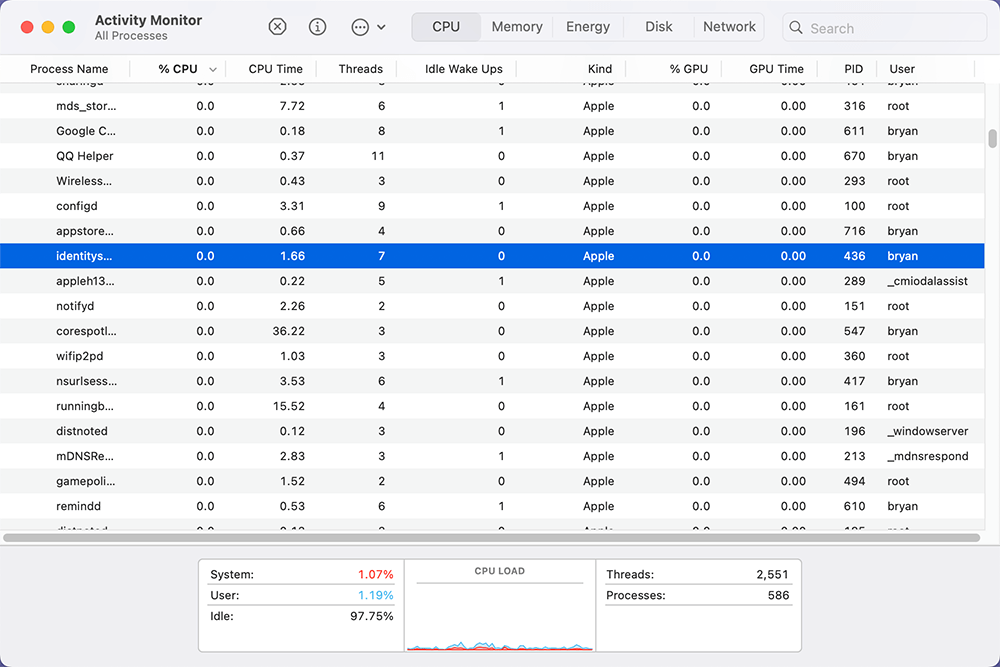Sort by the Idle Wake Ups column

pos(463,69)
